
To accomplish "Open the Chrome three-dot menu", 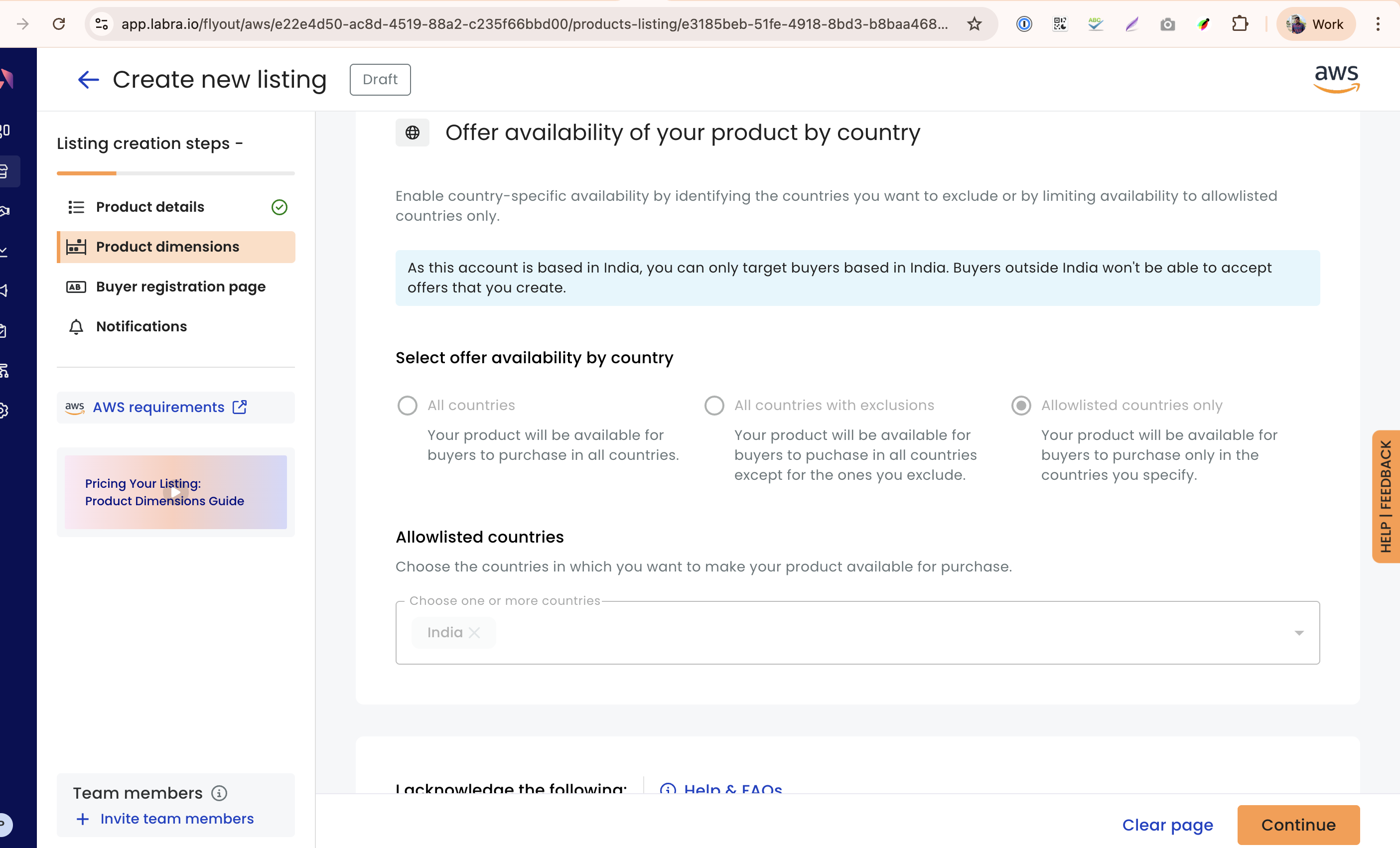I will click(x=1377, y=24).
